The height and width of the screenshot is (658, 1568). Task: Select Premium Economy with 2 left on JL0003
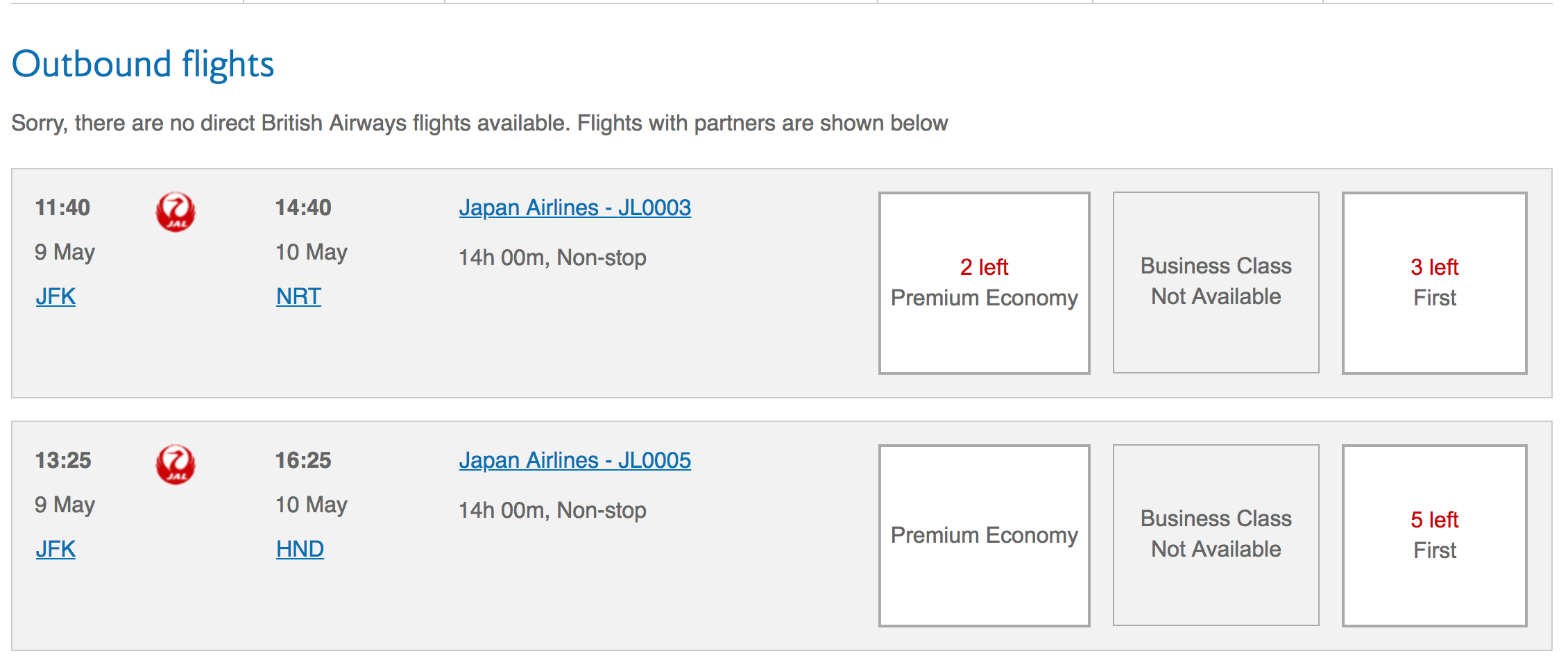[984, 282]
